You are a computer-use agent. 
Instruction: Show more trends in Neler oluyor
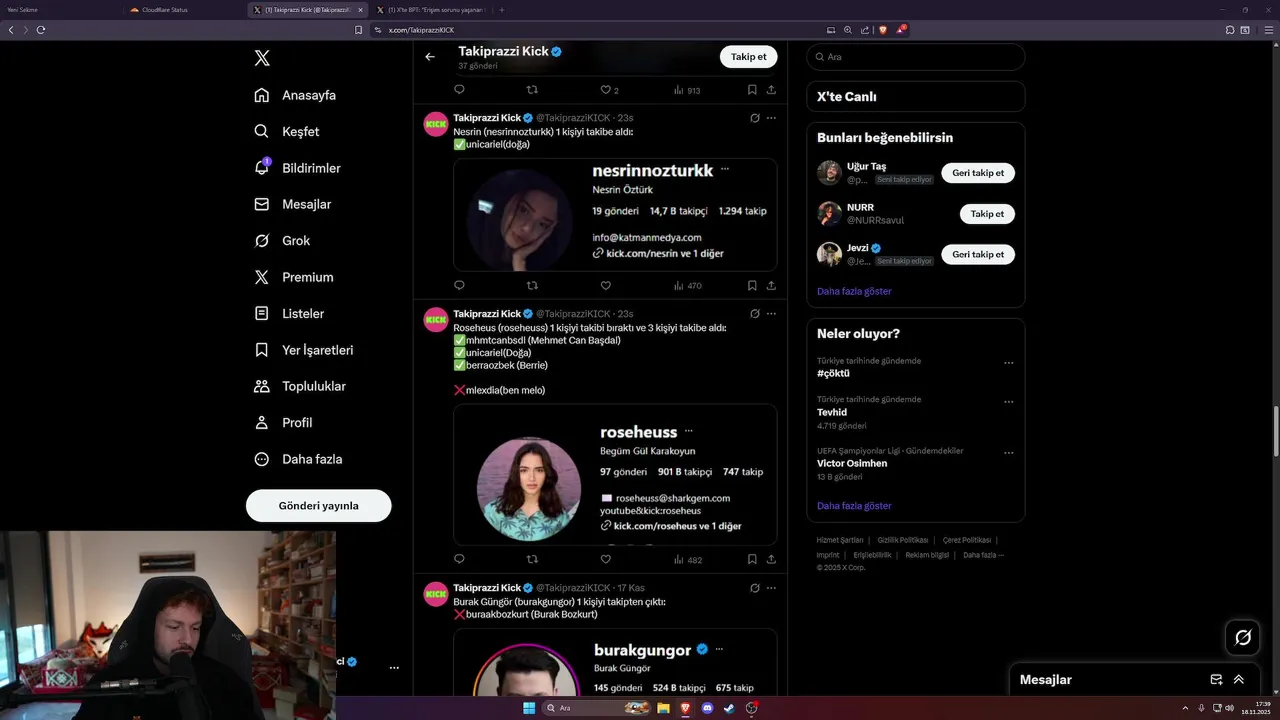coord(854,506)
